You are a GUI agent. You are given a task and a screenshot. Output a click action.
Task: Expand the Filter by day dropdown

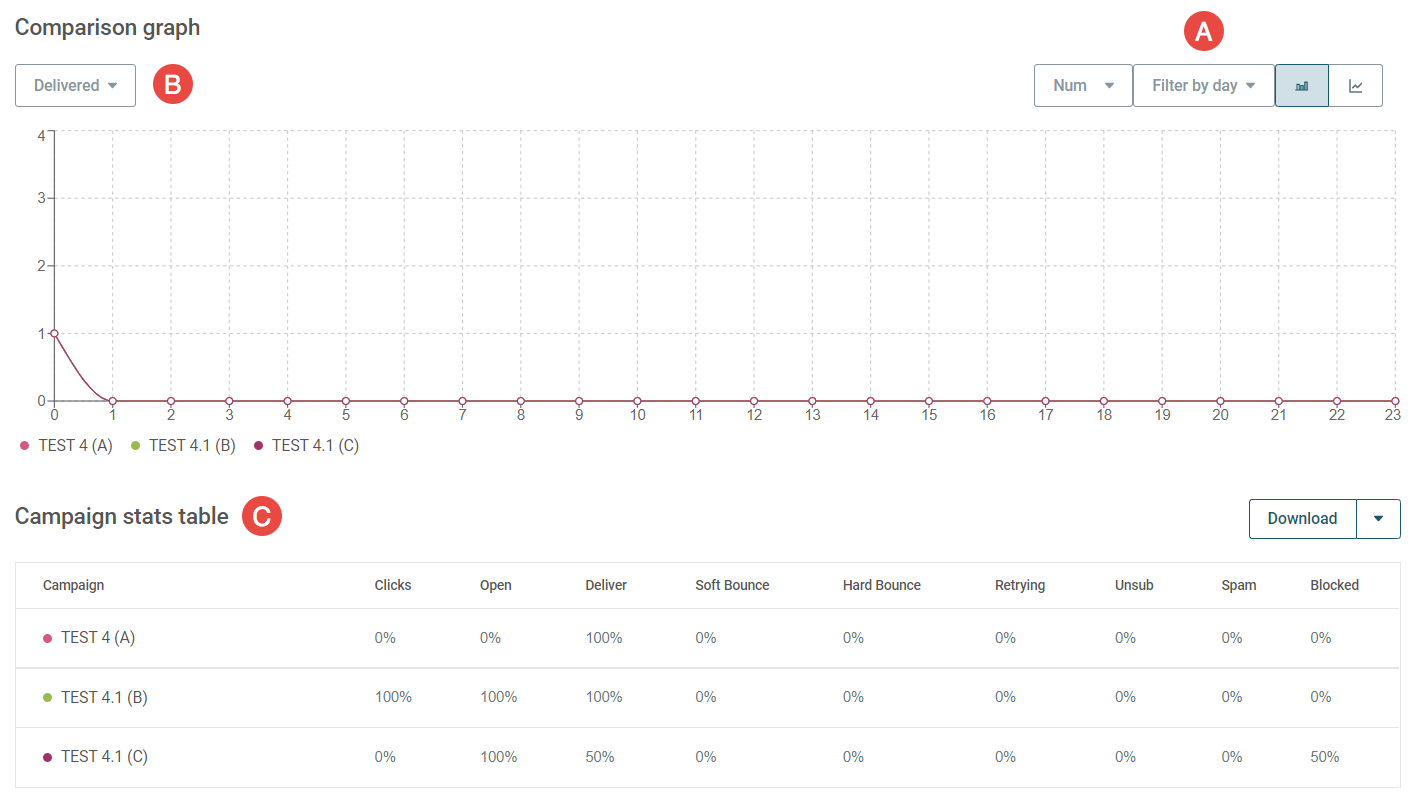pyautogui.click(x=1204, y=86)
